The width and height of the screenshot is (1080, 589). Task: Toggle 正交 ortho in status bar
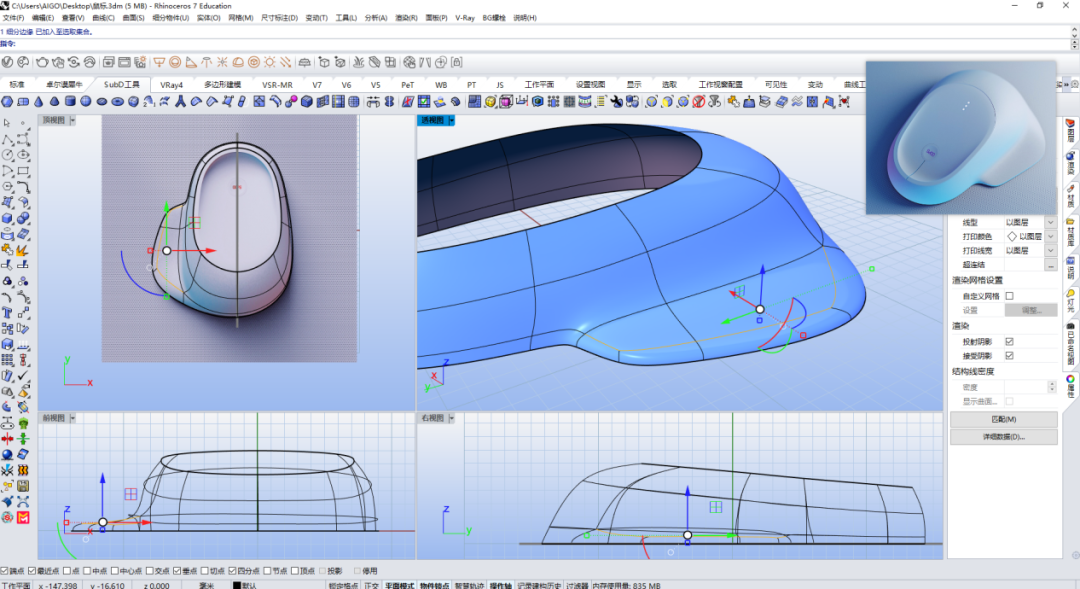click(371, 585)
